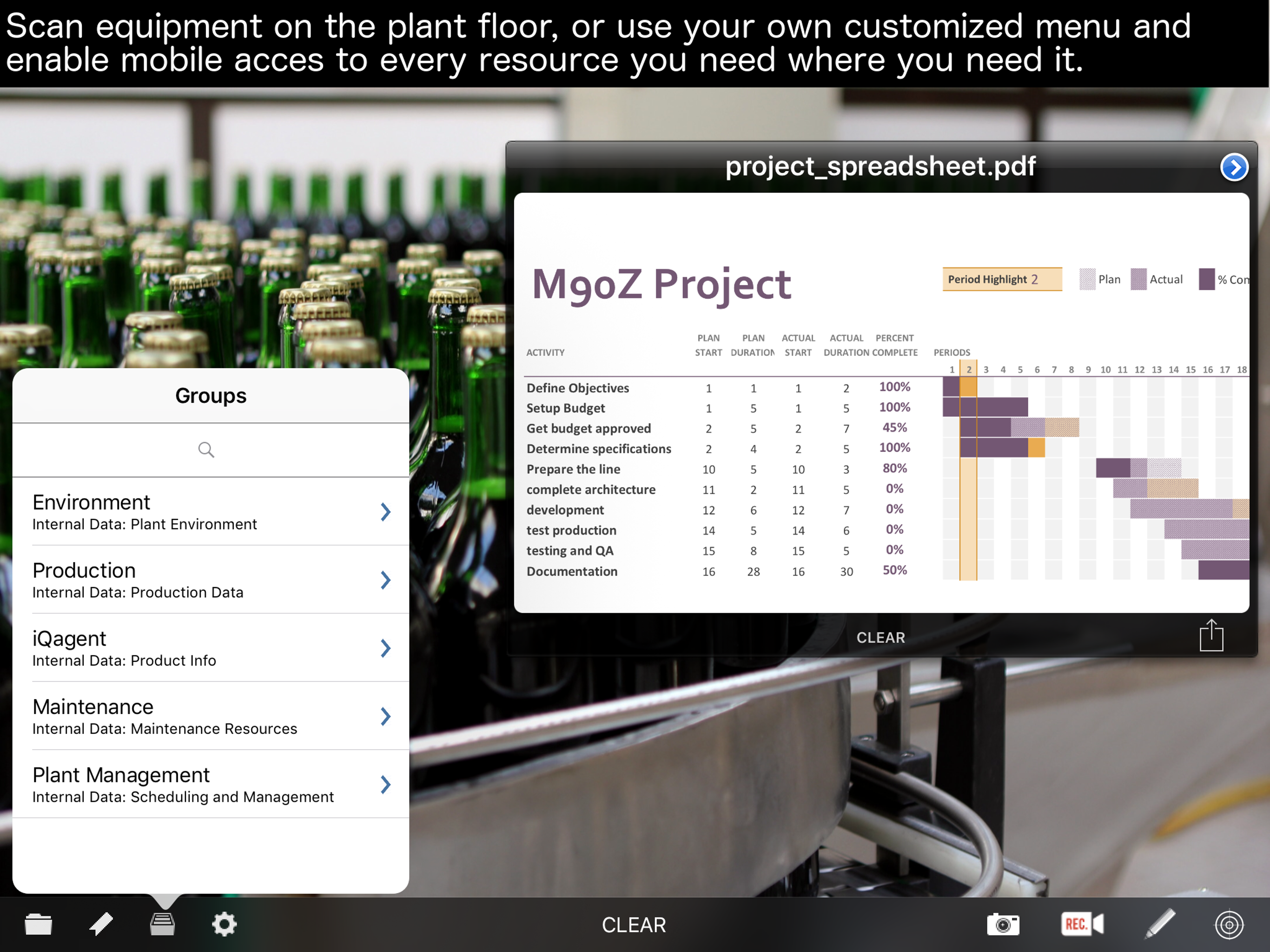1270x952 pixels.
Task: Tap the circular target scan icon
Action: click(1229, 925)
